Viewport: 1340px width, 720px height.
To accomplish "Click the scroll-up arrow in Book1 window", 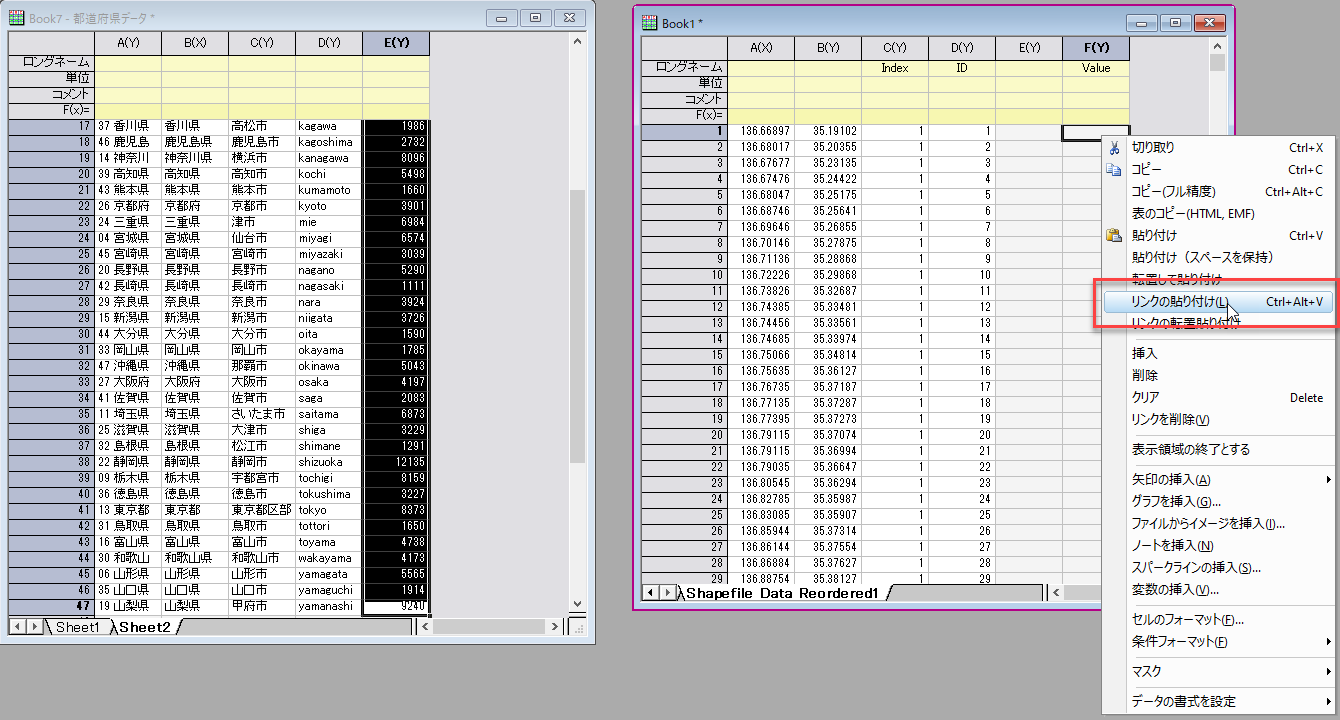I will pyautogui.click(x=1217, y=46).
